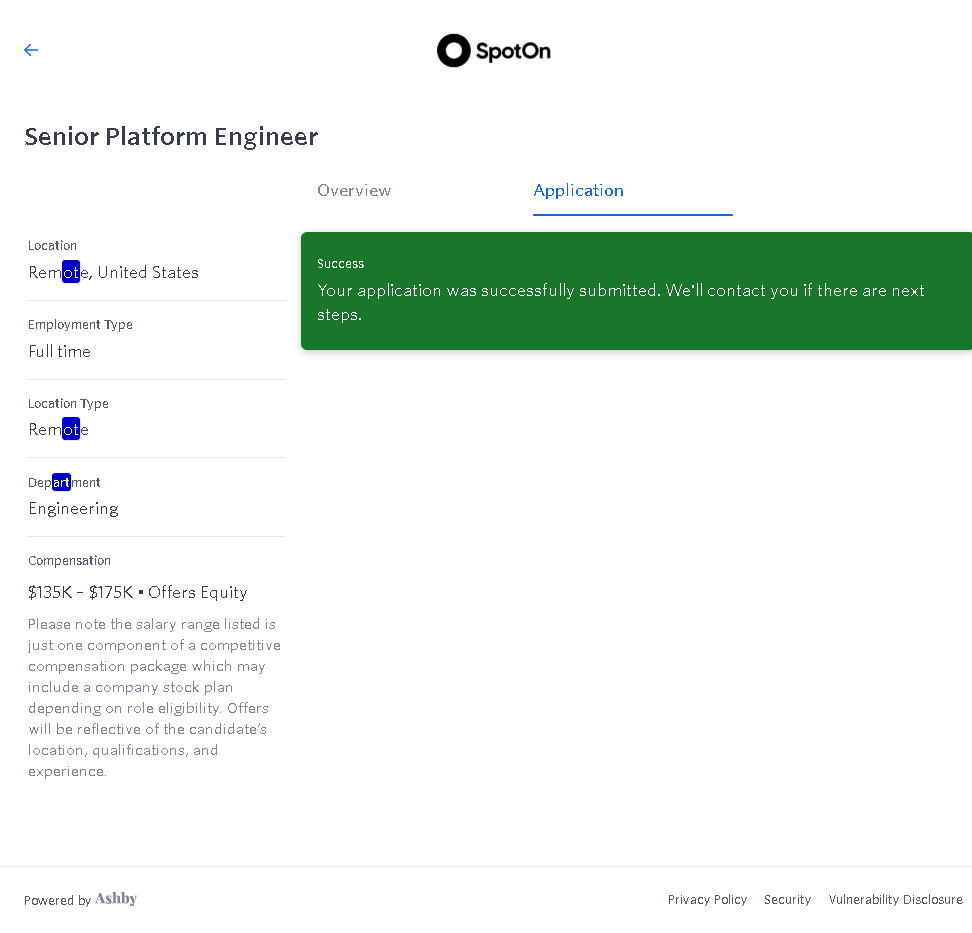The height and width of the screenshot is (933, 972).
Task: Click the SpotOn logo
Action: point(494,51)
